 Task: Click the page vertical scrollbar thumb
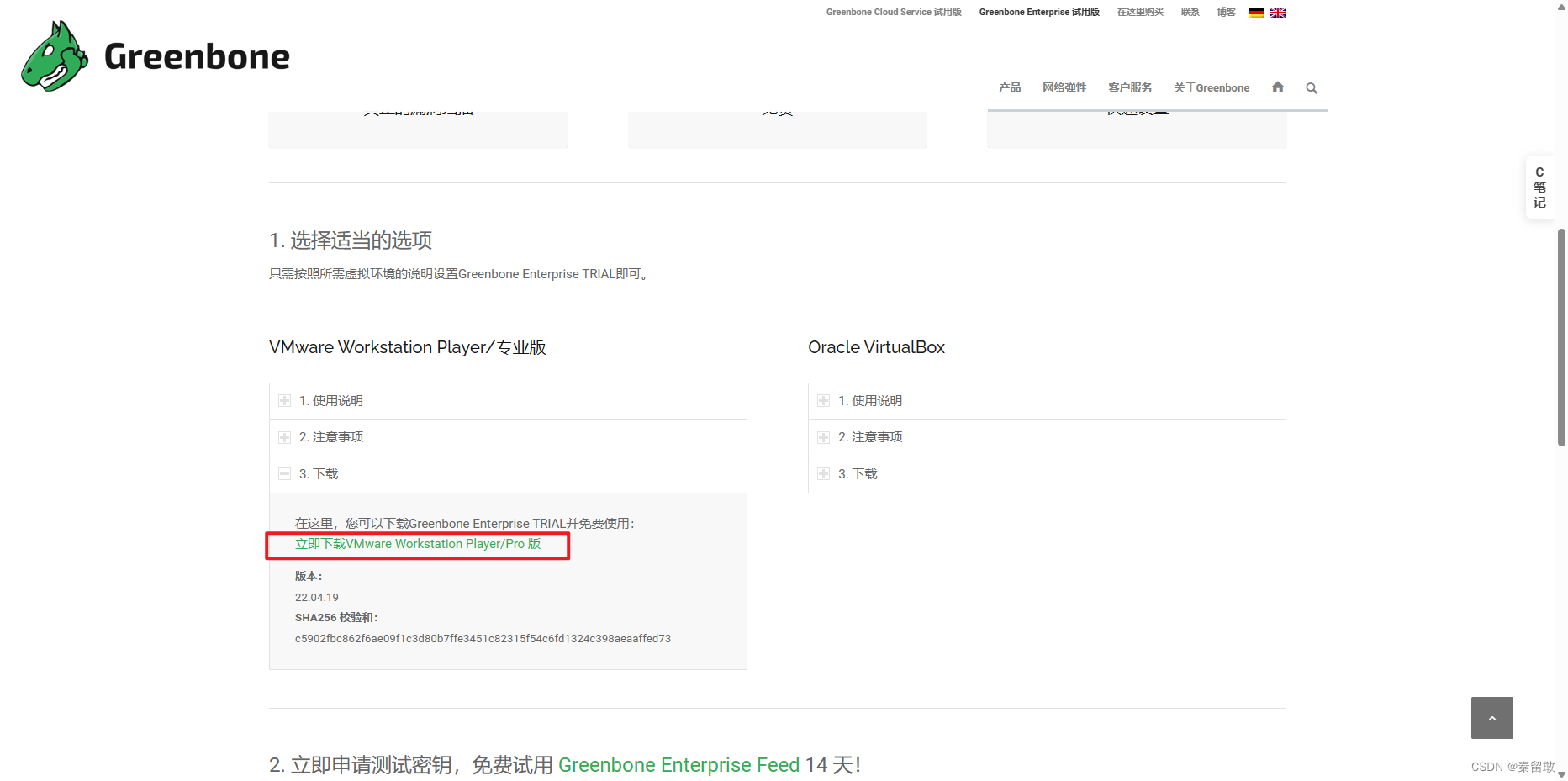1561,336
